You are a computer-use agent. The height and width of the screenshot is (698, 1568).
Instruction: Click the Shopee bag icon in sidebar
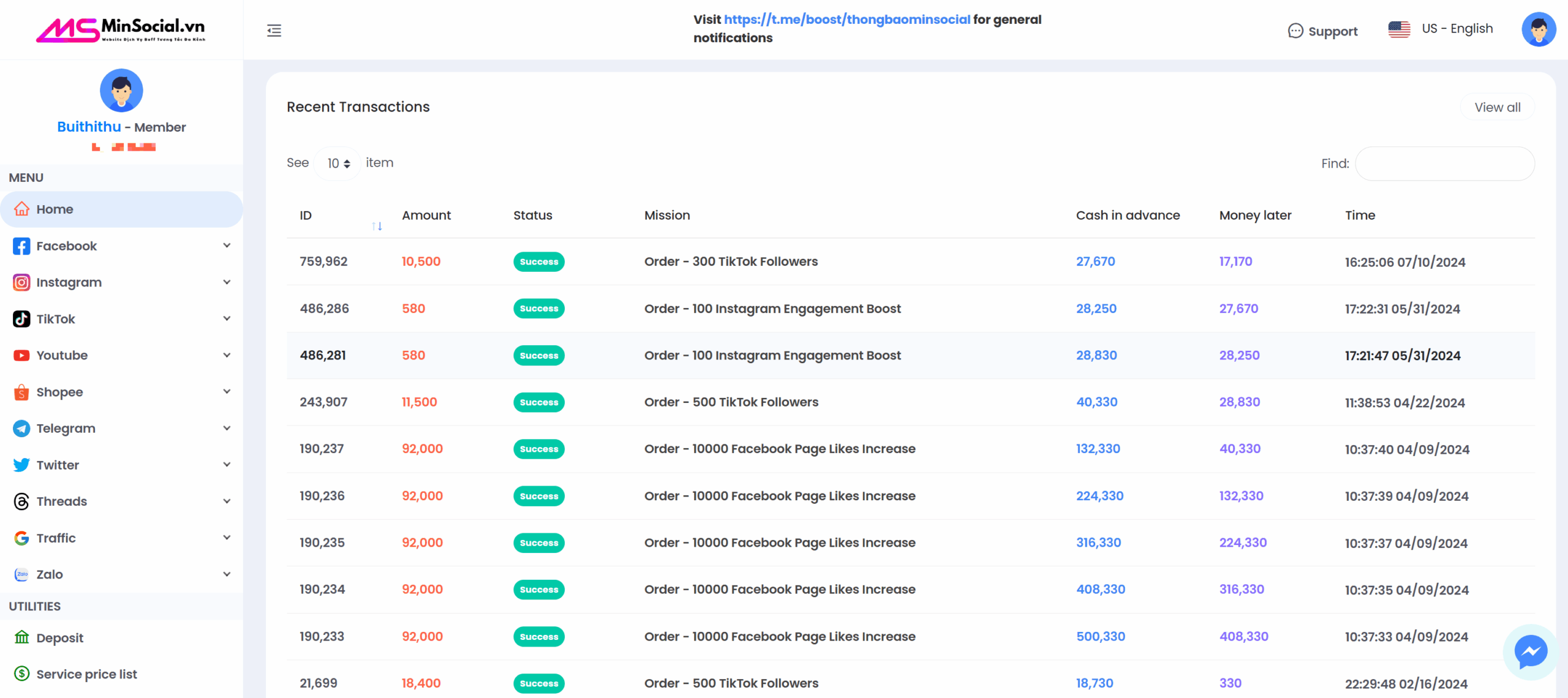pyautogui.click(x=21, y=392)
